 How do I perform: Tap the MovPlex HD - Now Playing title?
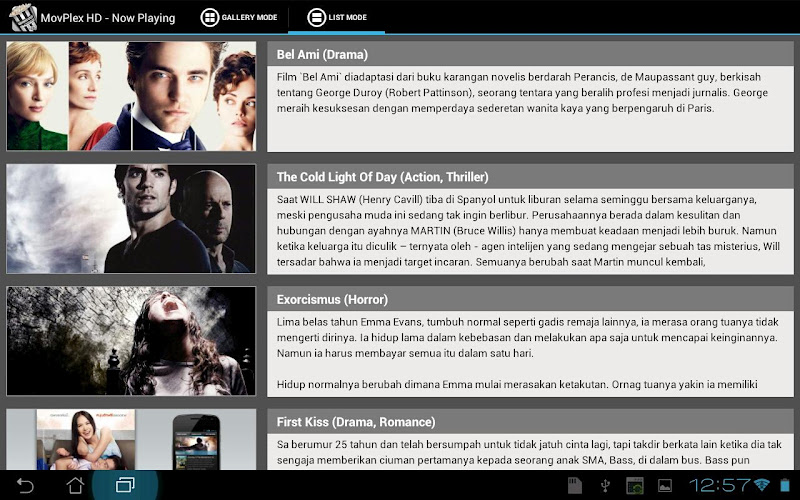pos(108,18)
